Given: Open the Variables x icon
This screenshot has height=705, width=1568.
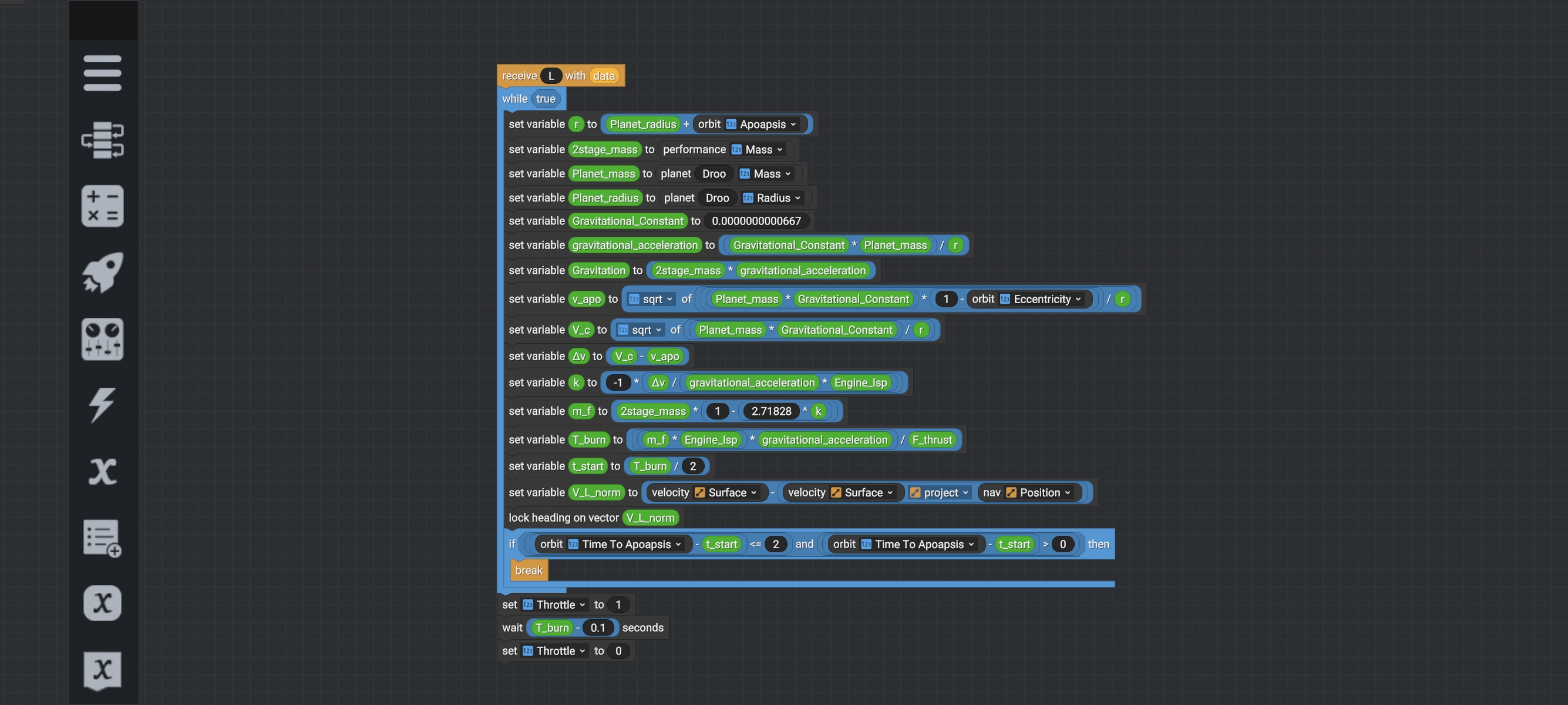Looking at the screenshot, I should point(102,471).
